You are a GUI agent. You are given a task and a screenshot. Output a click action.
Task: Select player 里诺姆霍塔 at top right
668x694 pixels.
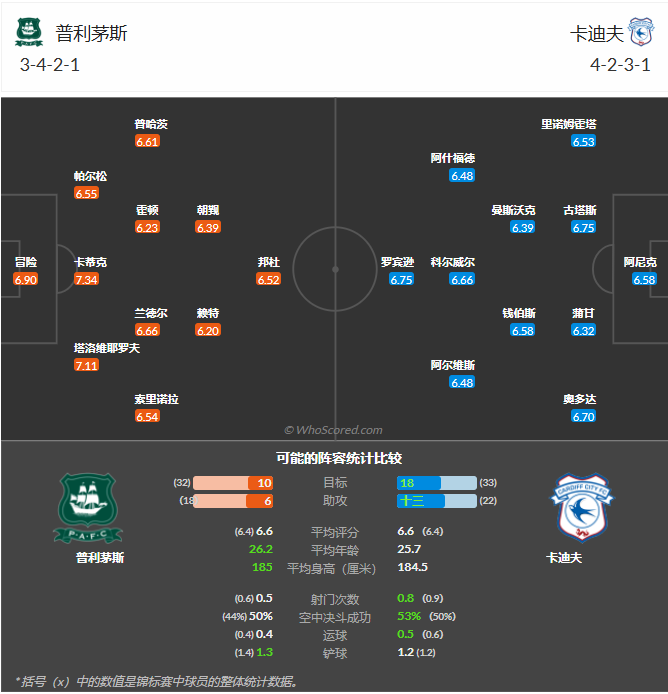coord(569,124)
